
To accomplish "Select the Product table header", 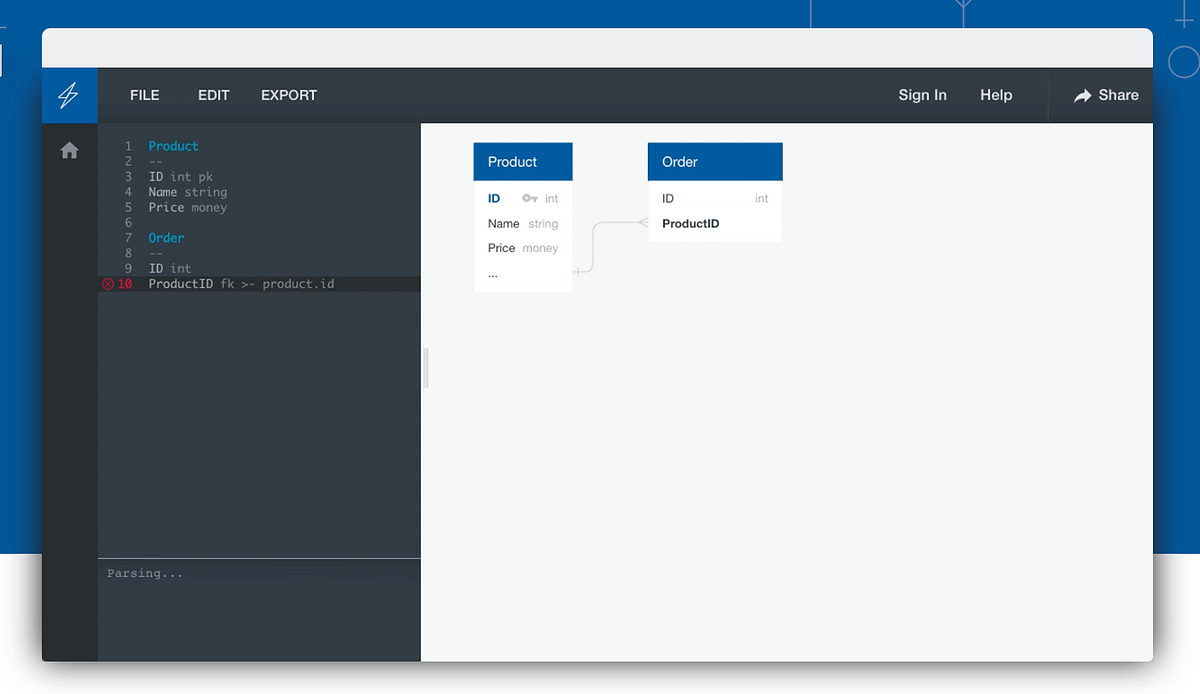I will coord(522,161).
